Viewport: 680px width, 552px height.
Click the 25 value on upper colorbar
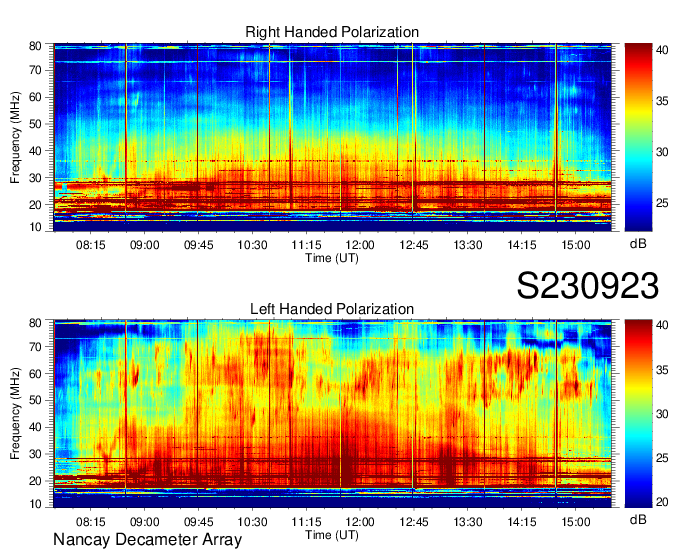click(662, 203)
